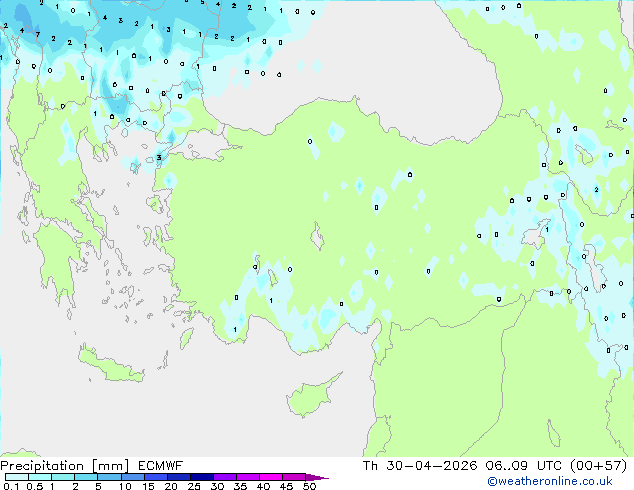Screen dimensions: 634x490
Task: Click the island of Crete on the map
Action: (111, 364)
